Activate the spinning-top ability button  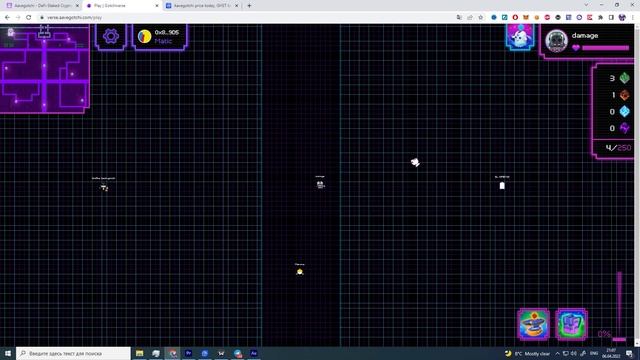pyautogui.click(x=533, y=324)
